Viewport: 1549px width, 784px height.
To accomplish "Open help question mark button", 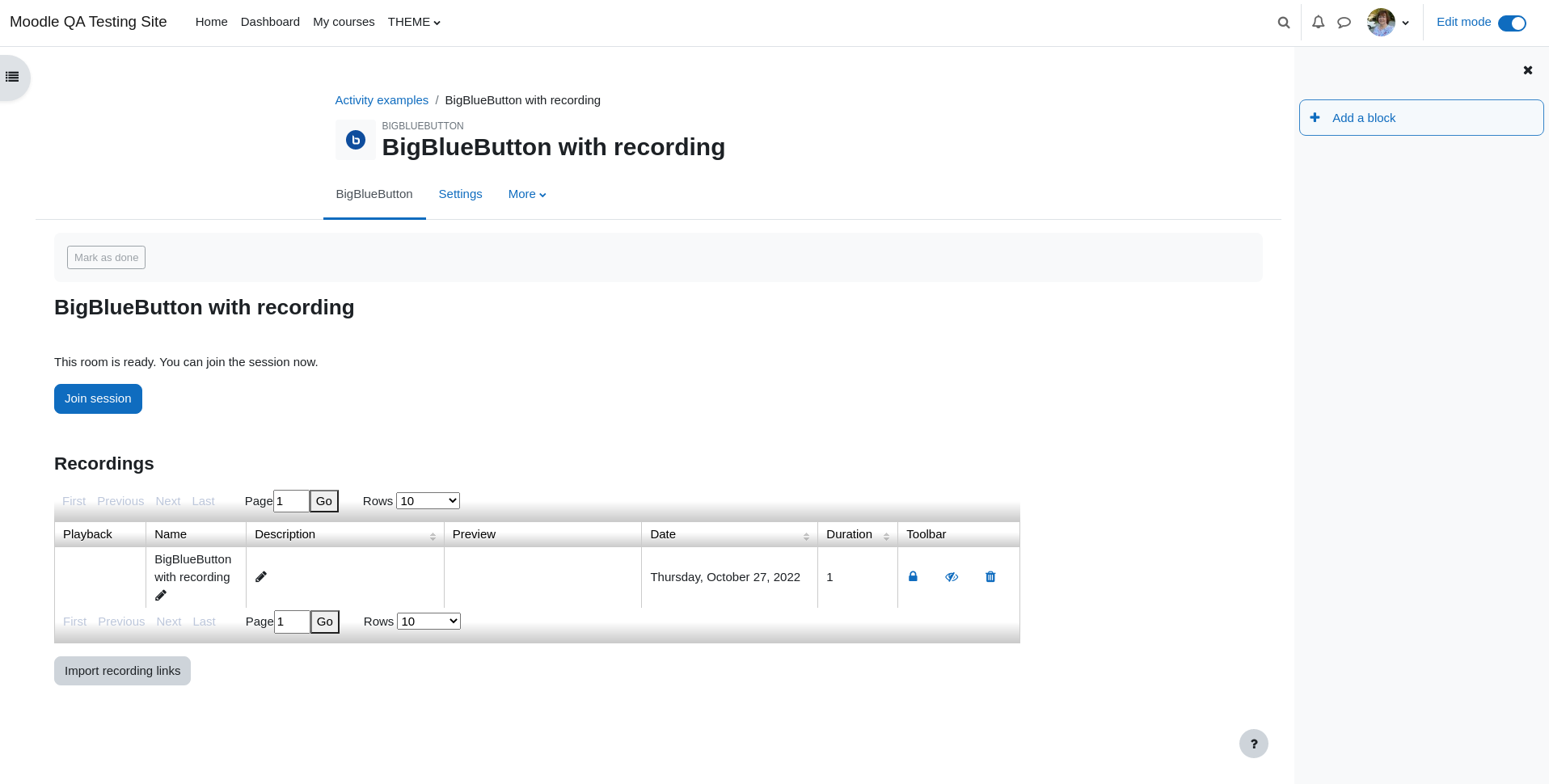I will click(x=1254, y=744).
